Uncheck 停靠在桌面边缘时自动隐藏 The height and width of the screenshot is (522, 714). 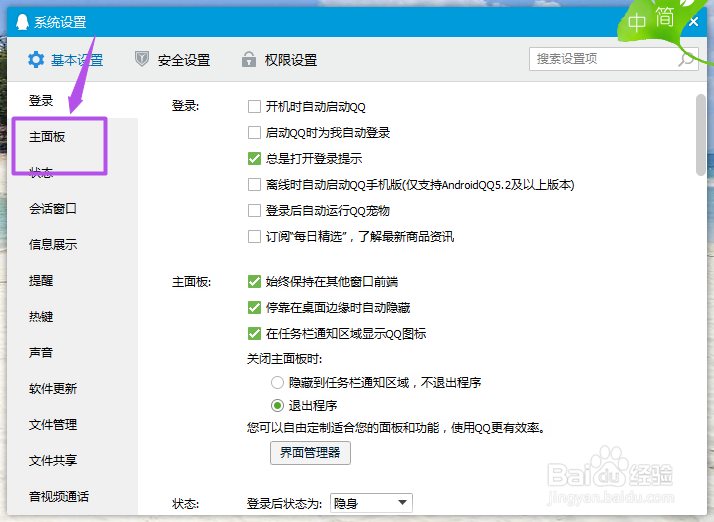click(x=254, y=307)
